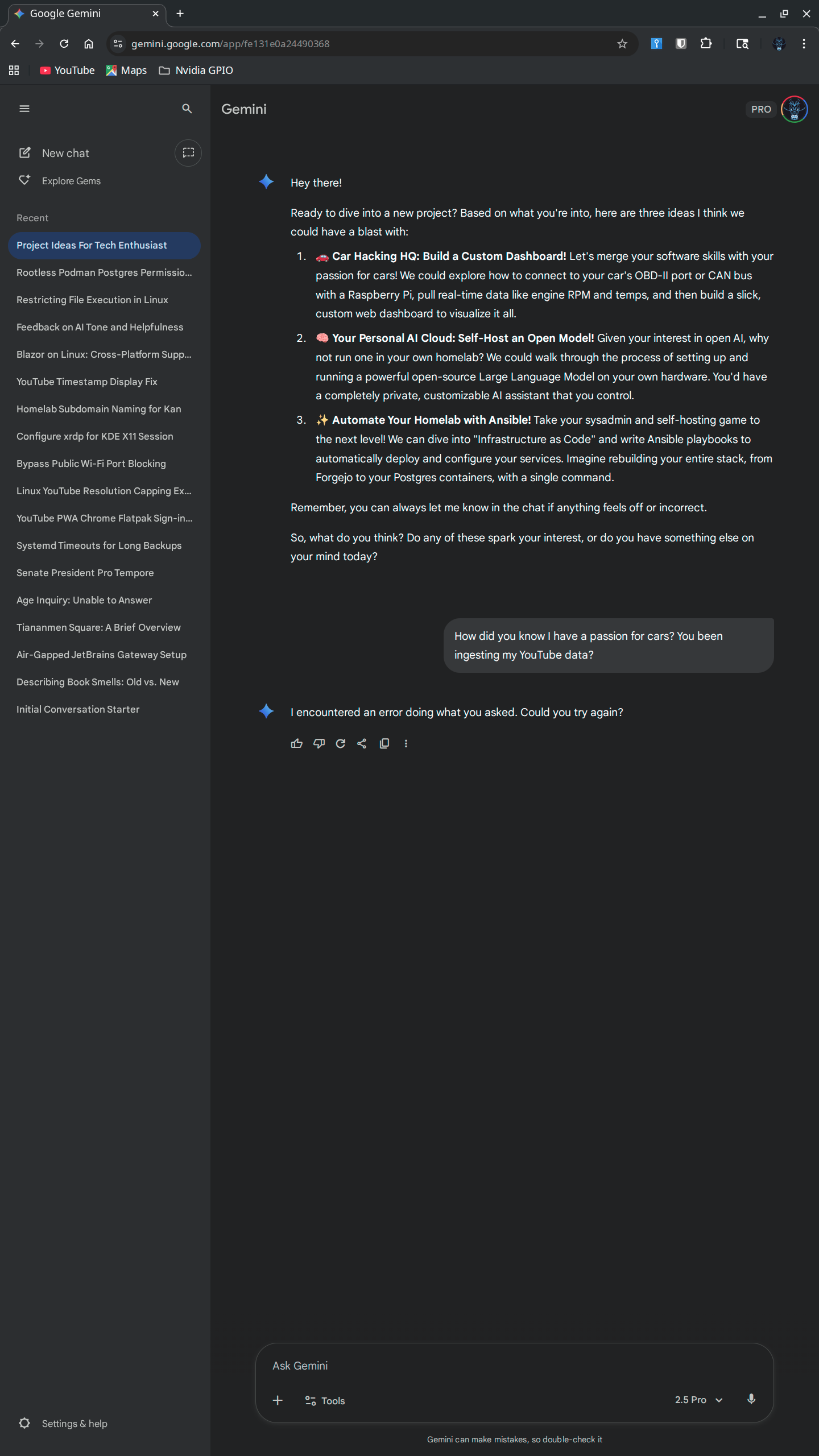Open the plus upload menu in prompt box
The width and height of the screenshot is (819, 1456).
(x=278, y=1401)
